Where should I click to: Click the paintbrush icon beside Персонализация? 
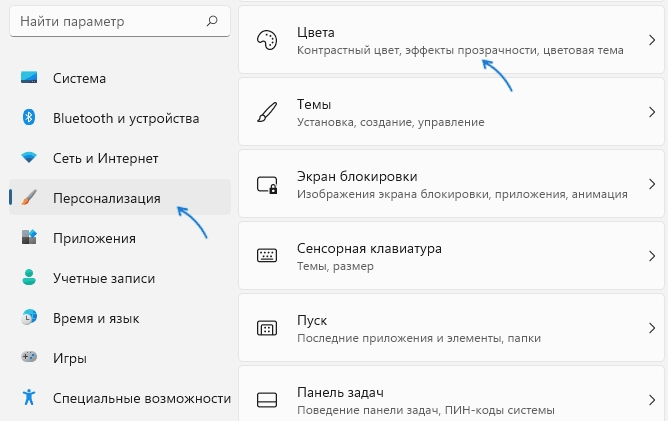click(29, 197)
